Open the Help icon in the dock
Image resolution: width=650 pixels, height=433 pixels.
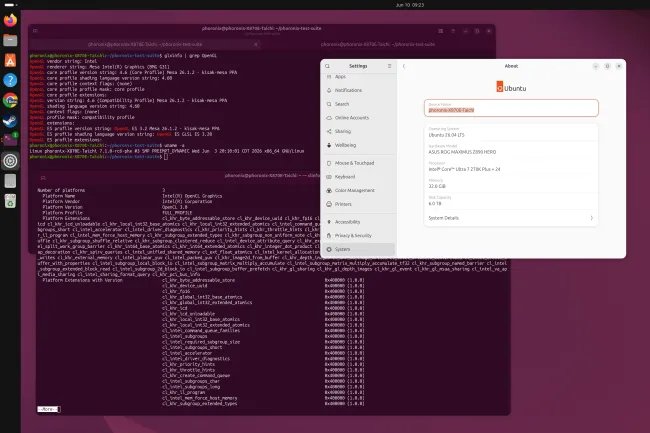point(10,80)
